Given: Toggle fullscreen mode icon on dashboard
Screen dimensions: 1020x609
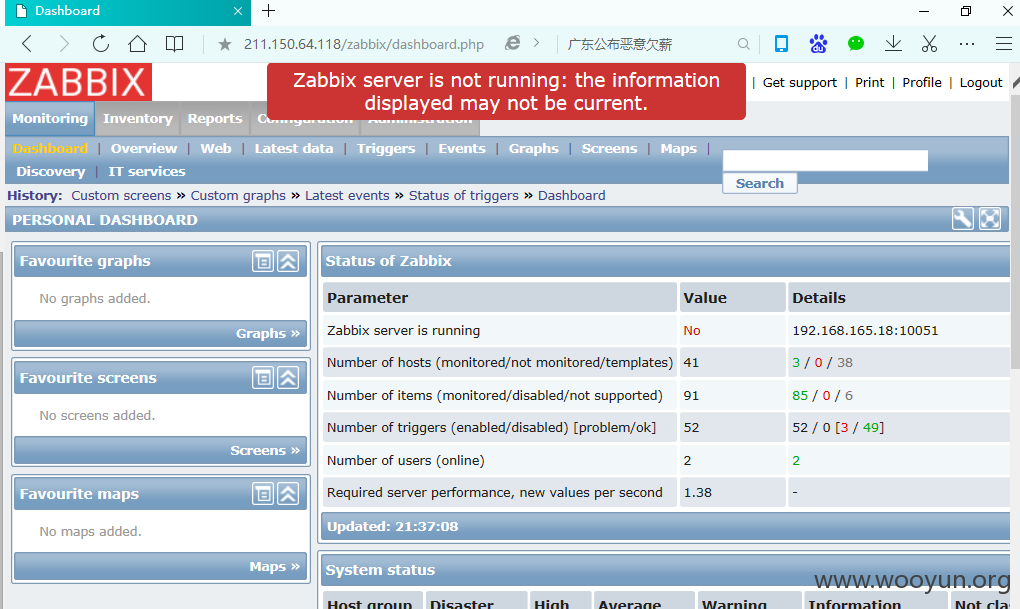Looking at the screenshot, I should 989,219.
